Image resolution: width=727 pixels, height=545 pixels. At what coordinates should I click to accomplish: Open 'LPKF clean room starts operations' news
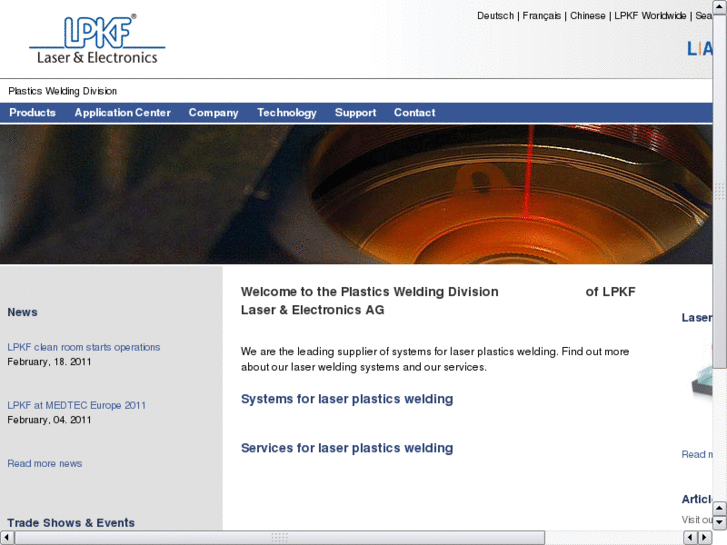point(83,347)
